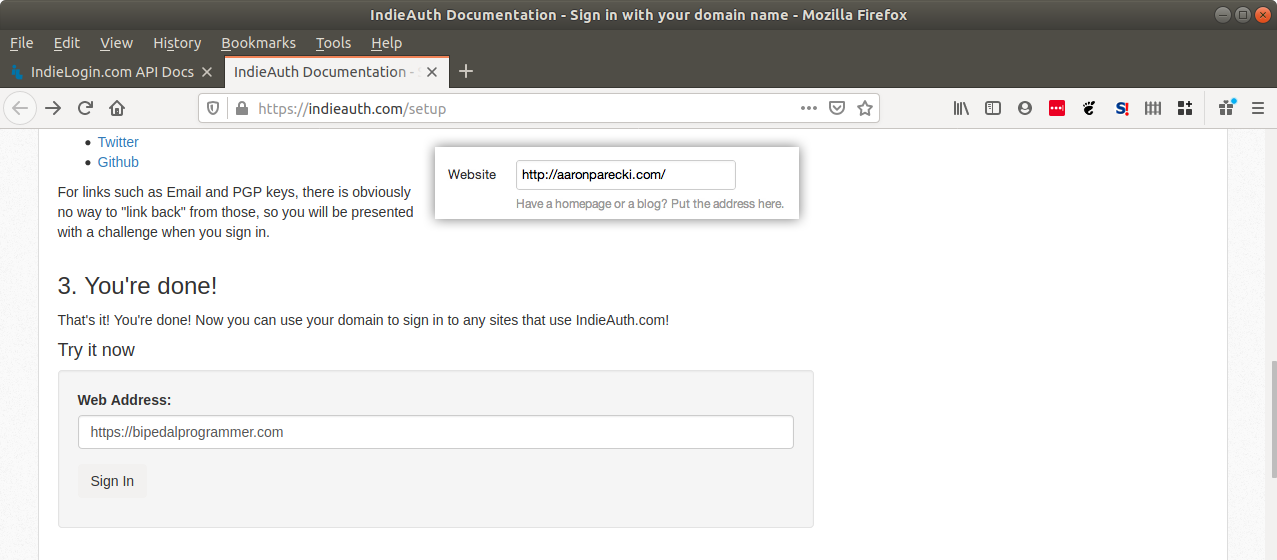Open the fence-shaped extension icon
1277x560 pixels.
(1153, 108)
